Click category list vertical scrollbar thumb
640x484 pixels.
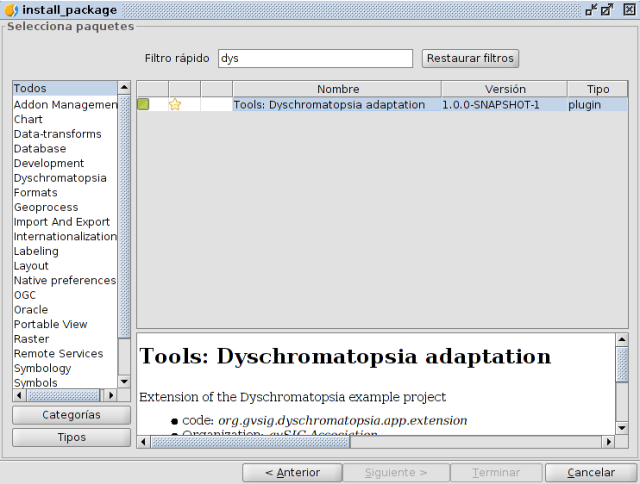click(124, 216)
